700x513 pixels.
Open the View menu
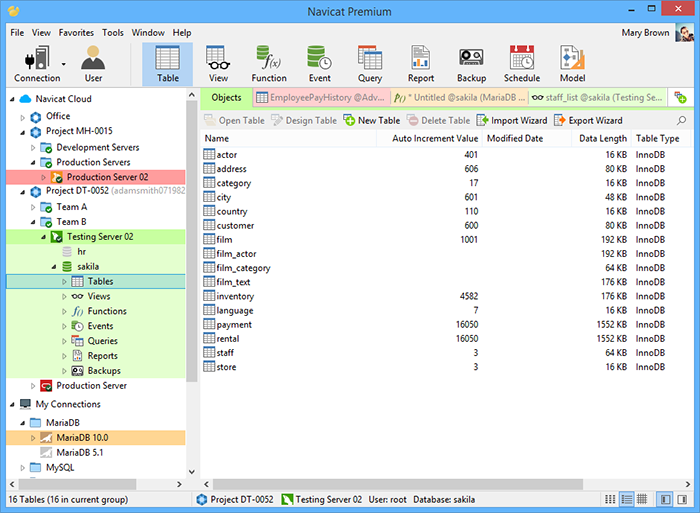point(41,33)
